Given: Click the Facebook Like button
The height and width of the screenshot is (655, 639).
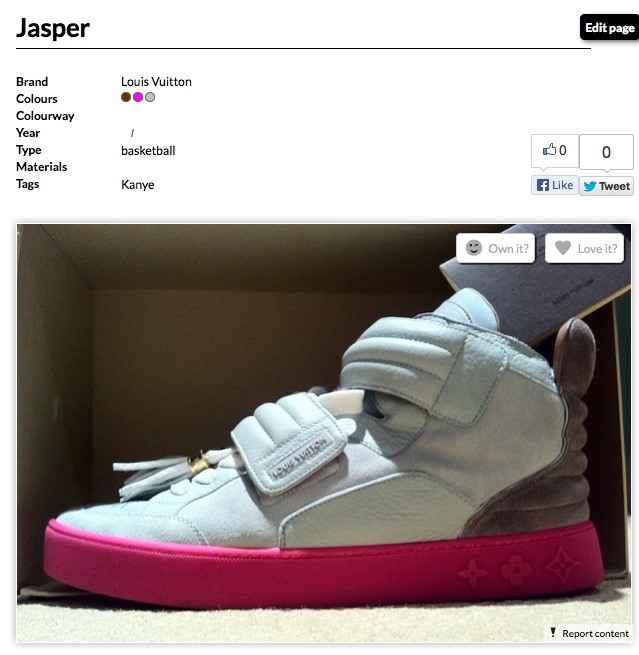Looking at the screenshot, I should click(x=555, y=185).
